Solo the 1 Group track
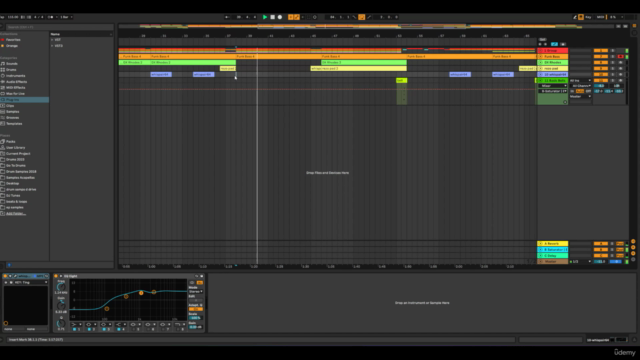 (x=613, y=51)
